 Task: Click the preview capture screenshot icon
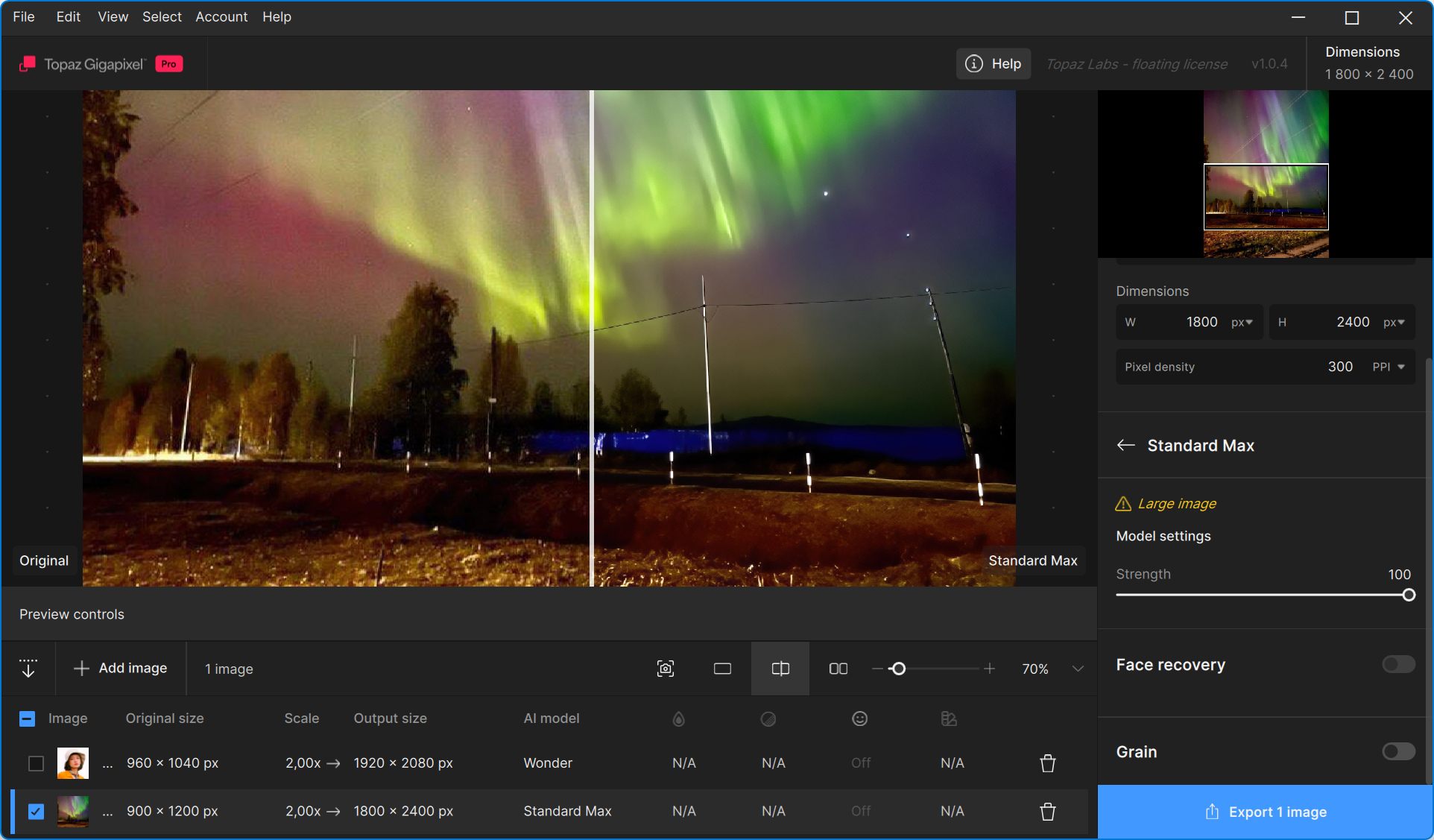click(x=666, y=669)
